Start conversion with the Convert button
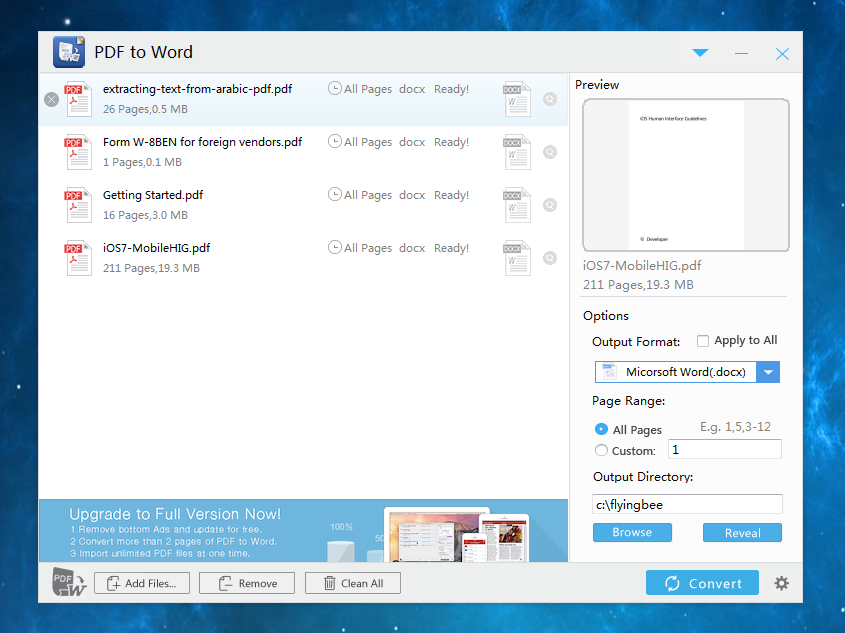The height and width of the screenshot is (633, 845). pos(702,583)
